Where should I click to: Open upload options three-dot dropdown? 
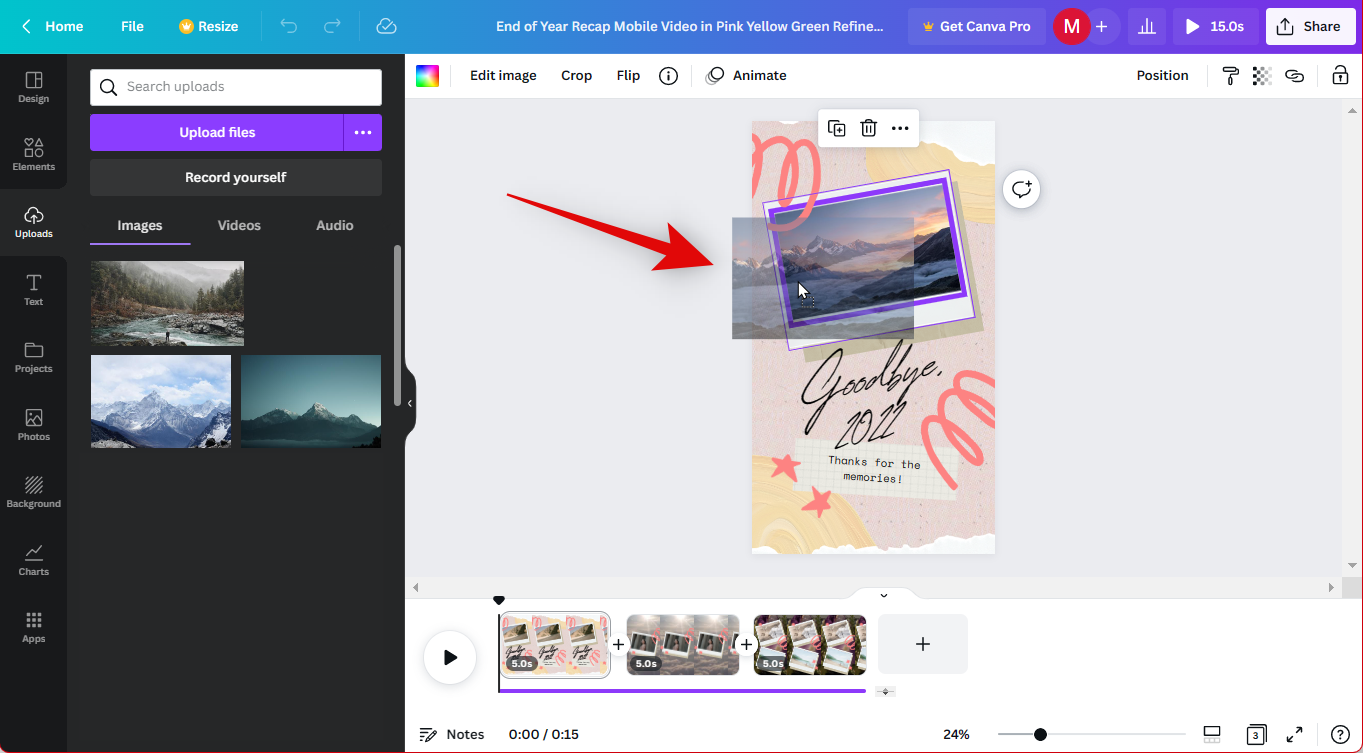click(x=363, y=132)
